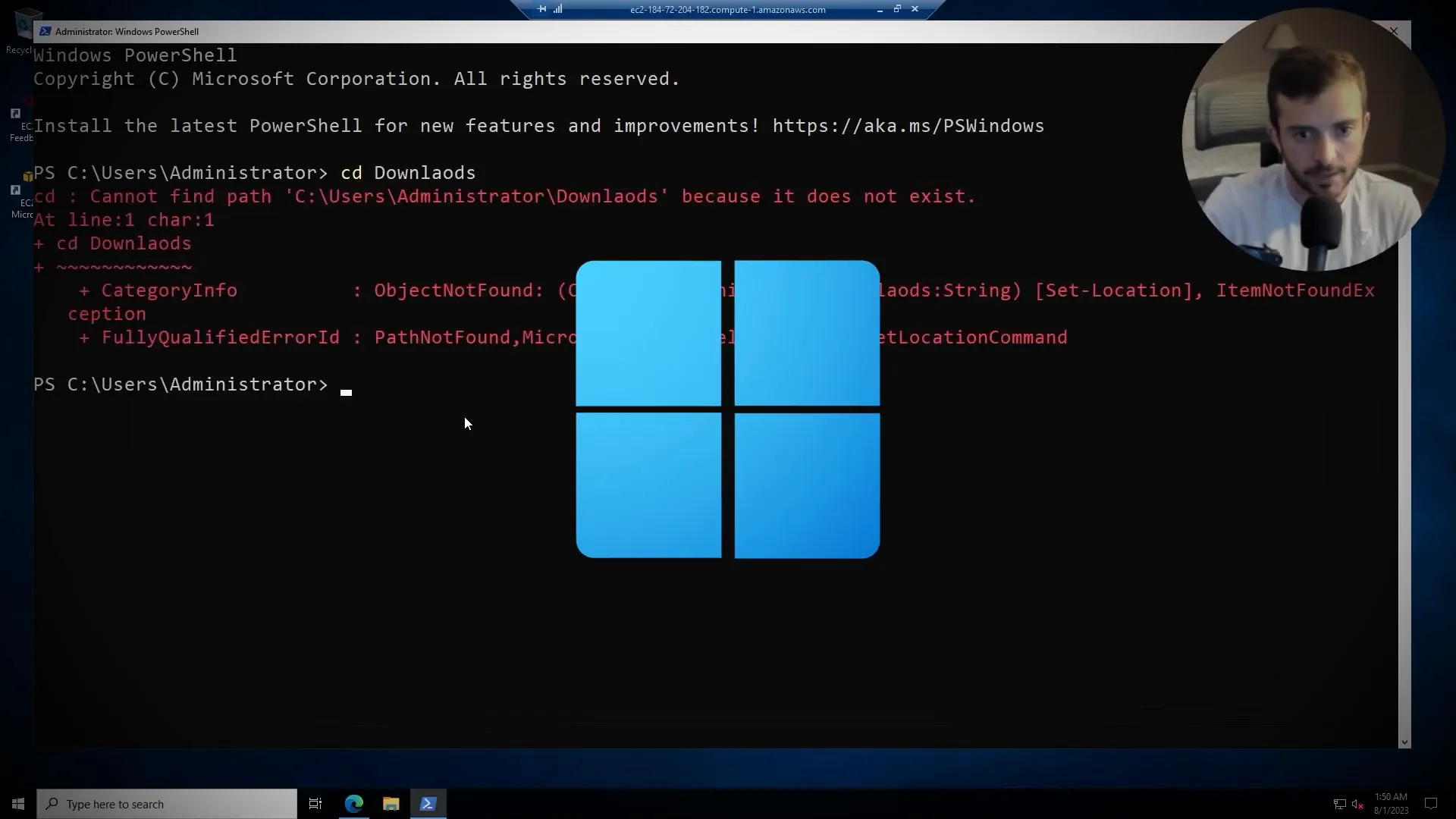Click the scrollbar down arrow in PowerShell
1456x819 pixels.
coord(1404,742)
